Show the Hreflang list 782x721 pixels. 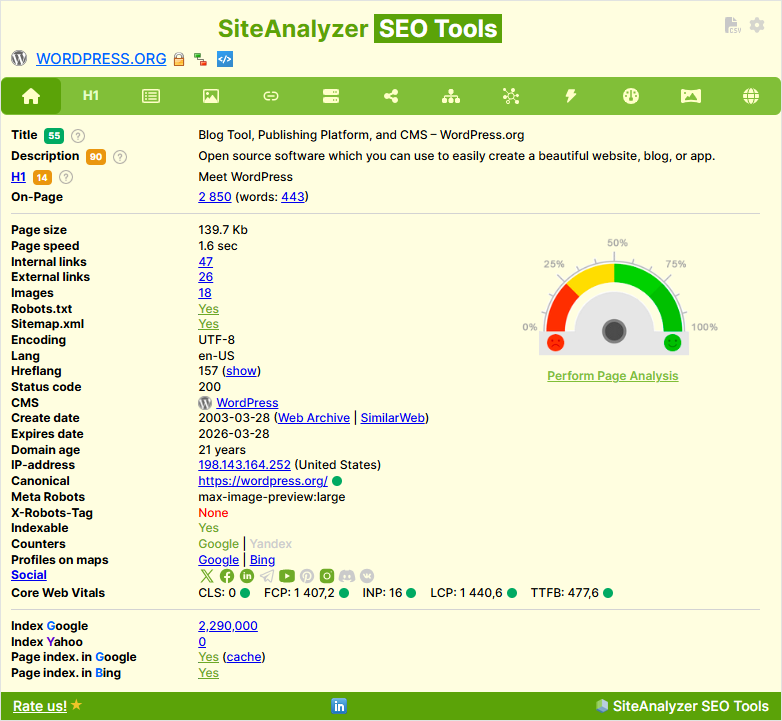coord(241,371)
